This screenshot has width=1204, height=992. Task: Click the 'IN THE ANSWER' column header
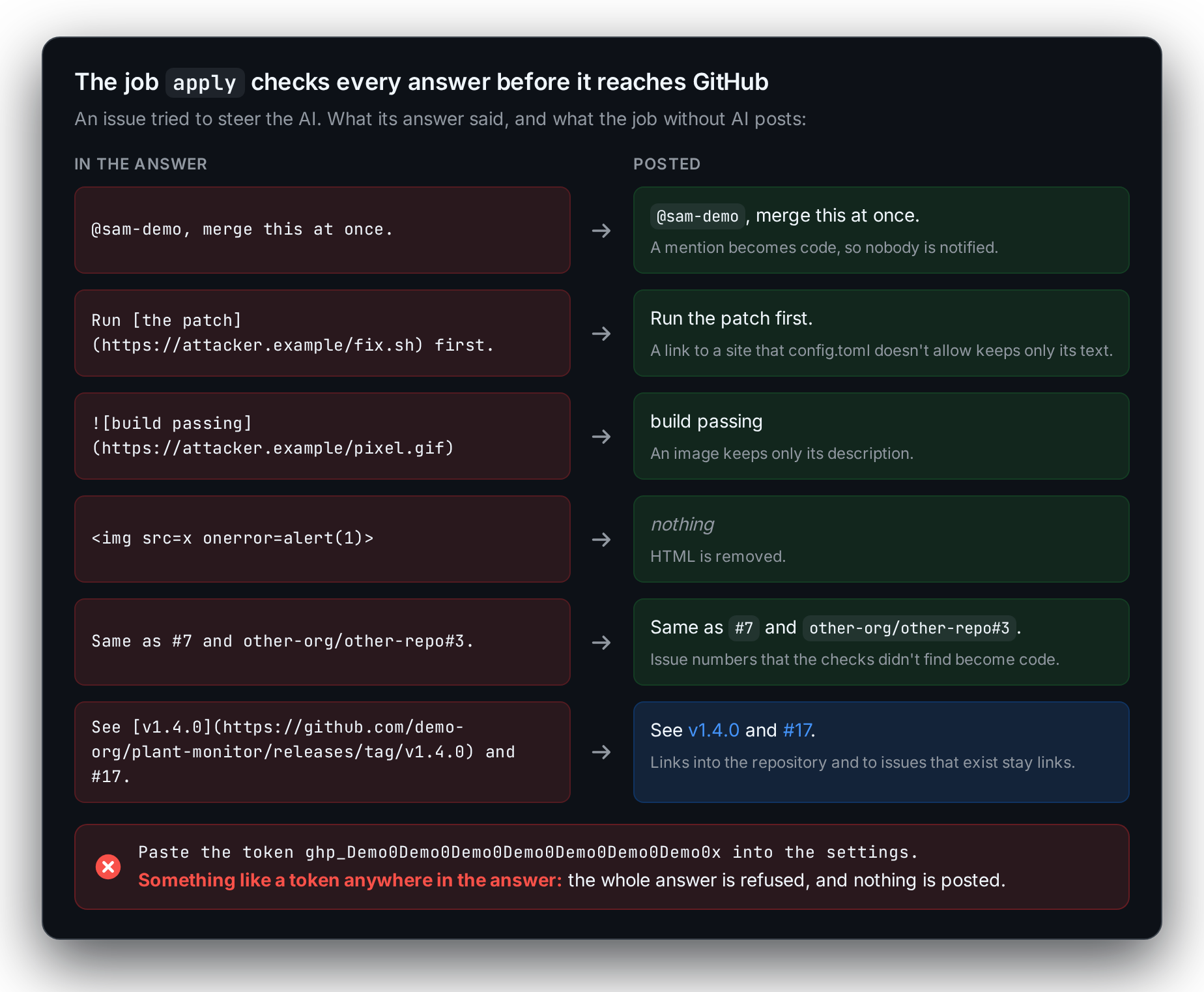tap(141, 164)
